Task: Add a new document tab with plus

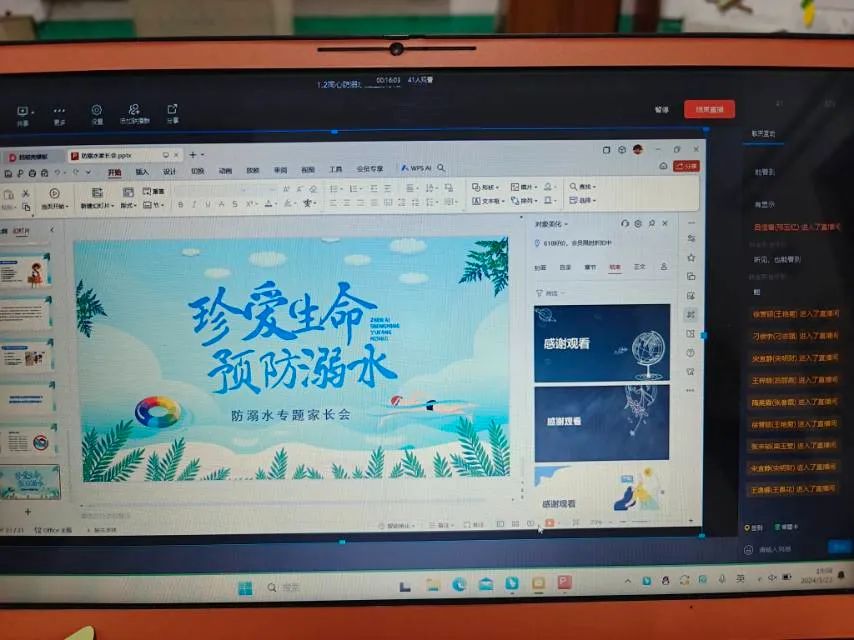Action: (192, 155)
